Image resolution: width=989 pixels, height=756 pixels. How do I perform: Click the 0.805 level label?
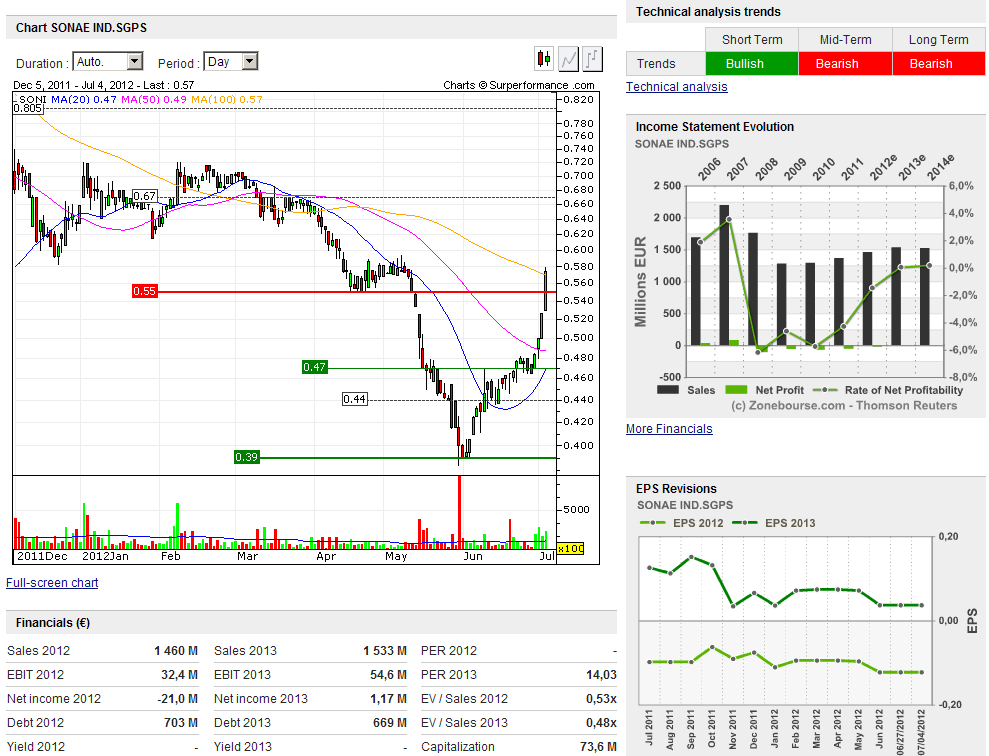click(x=28, y=108)
